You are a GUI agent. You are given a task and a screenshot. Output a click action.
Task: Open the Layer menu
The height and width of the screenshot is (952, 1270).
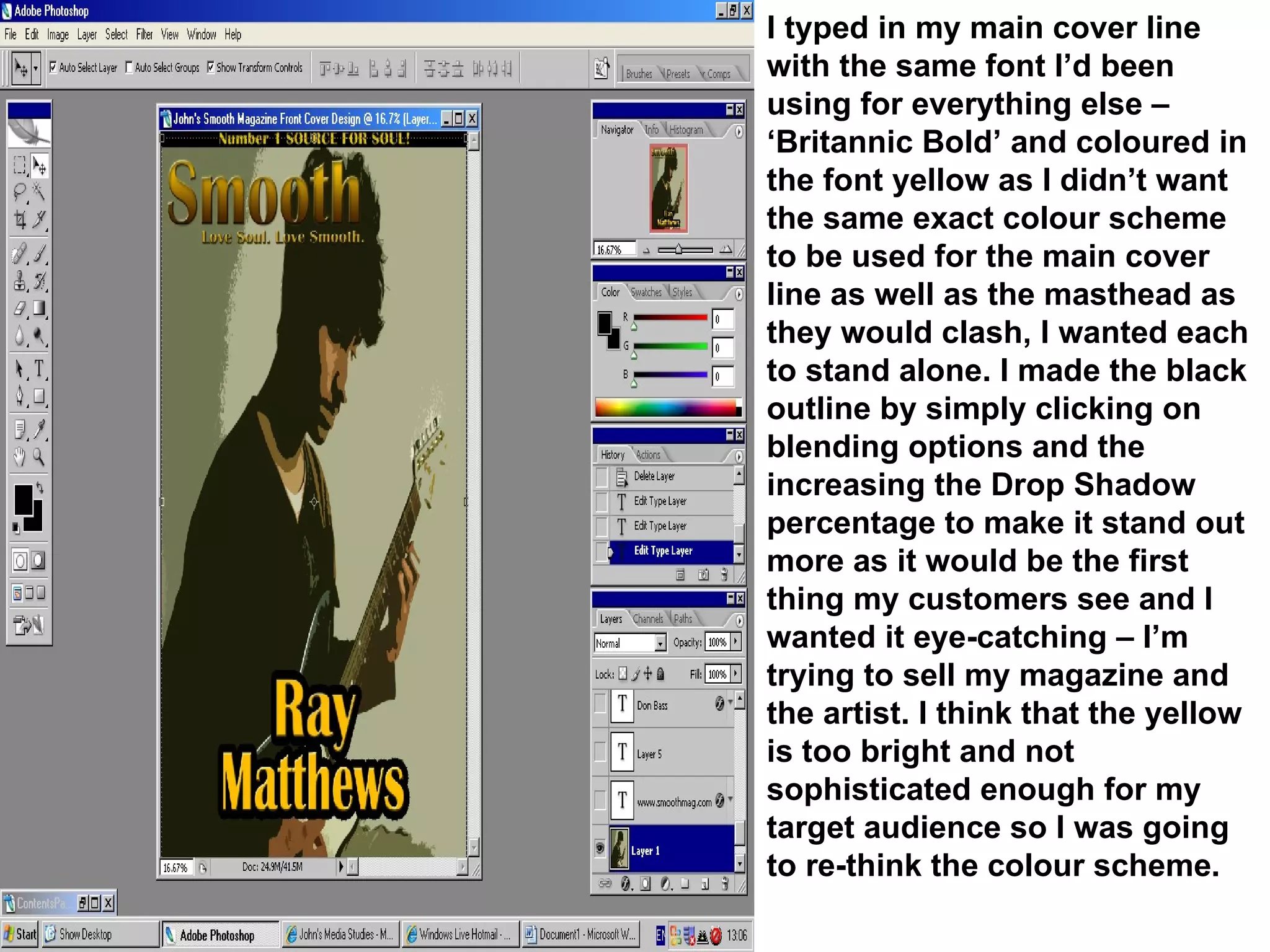[87, 35]
